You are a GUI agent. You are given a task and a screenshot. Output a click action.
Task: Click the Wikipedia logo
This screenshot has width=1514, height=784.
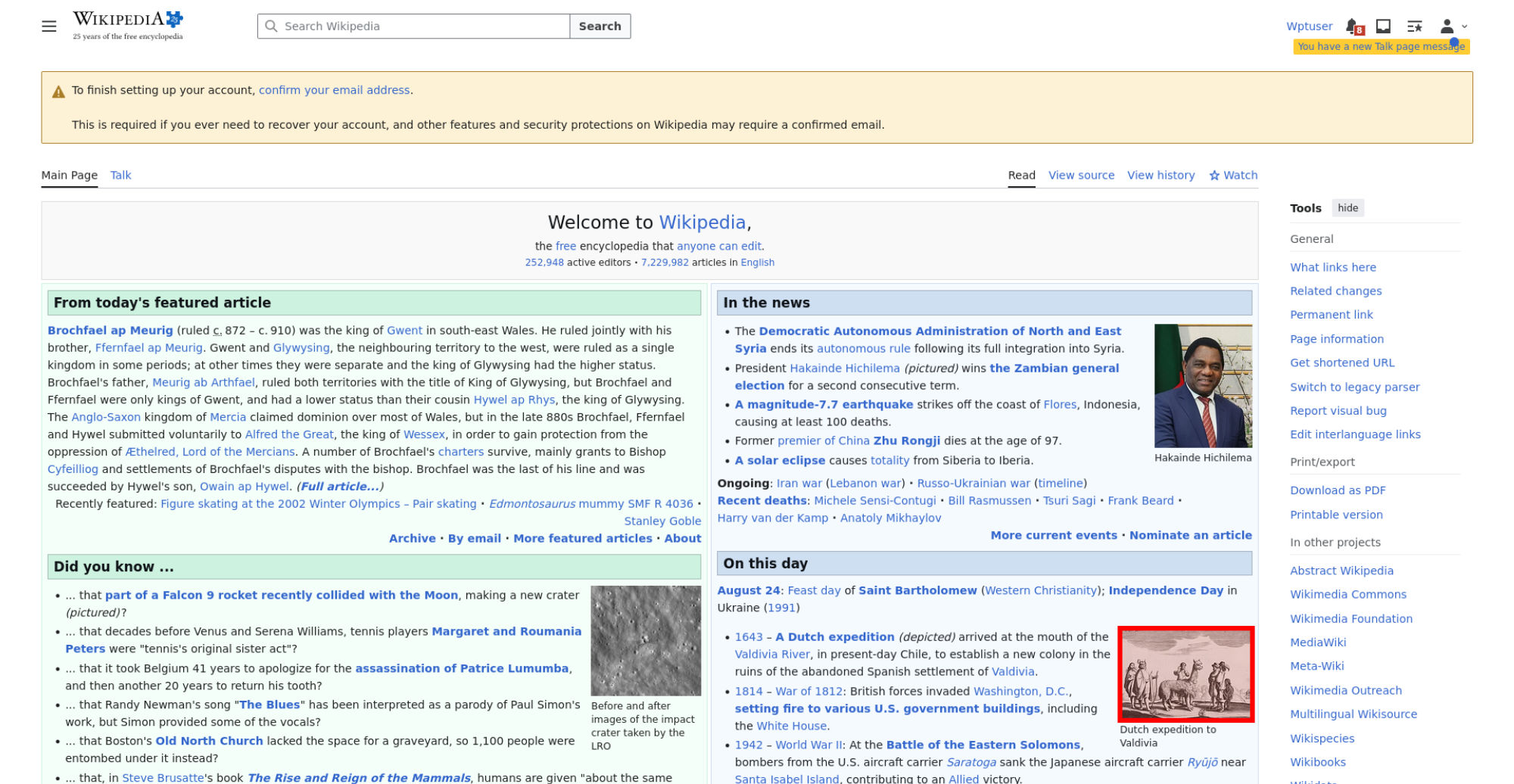click(x=128, y=26)
